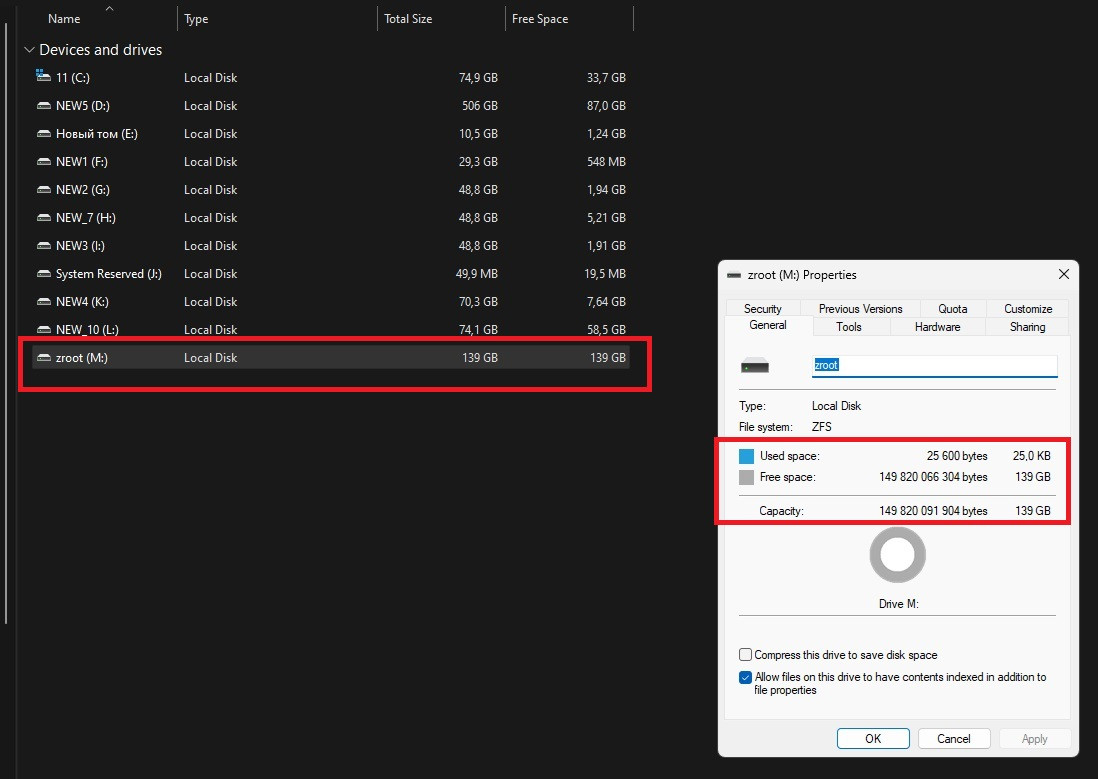Open the Hardware tab

pos(937,326)
